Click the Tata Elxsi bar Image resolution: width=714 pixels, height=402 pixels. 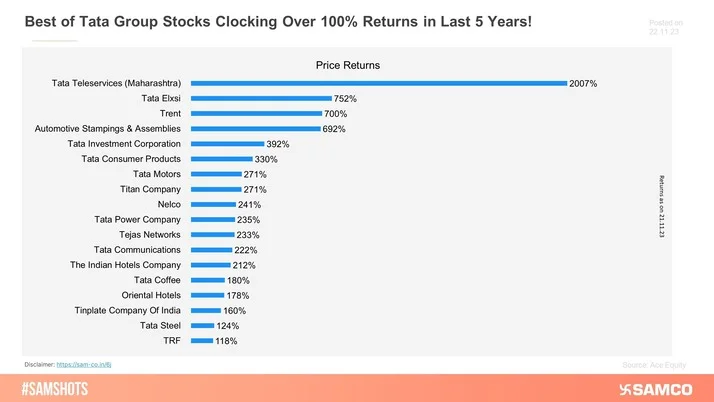[260, 98]
